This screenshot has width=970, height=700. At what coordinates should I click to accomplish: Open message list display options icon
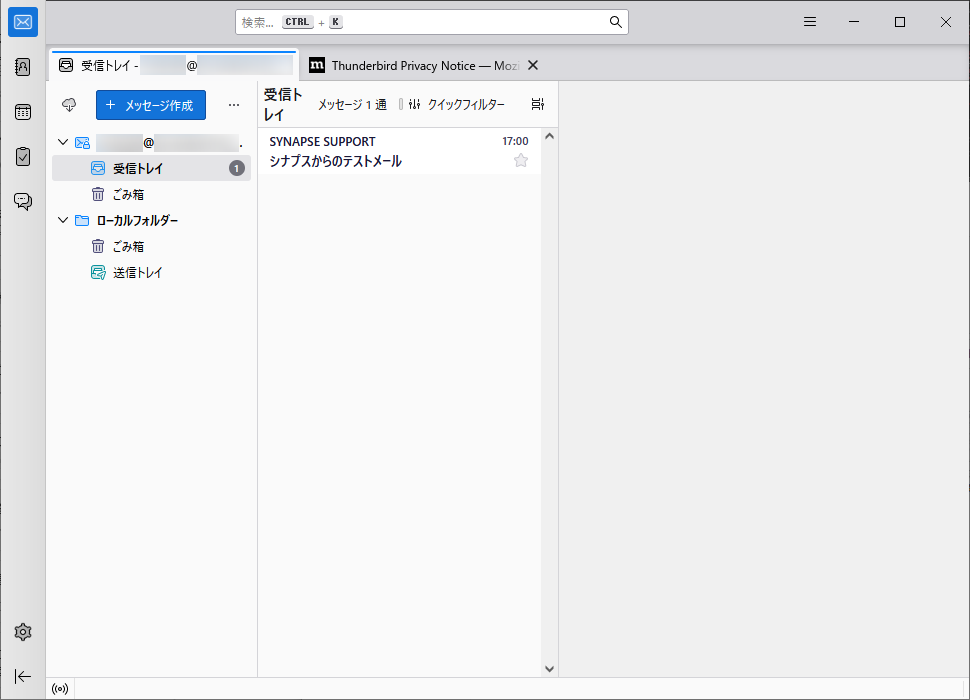(x=538, y=105)
